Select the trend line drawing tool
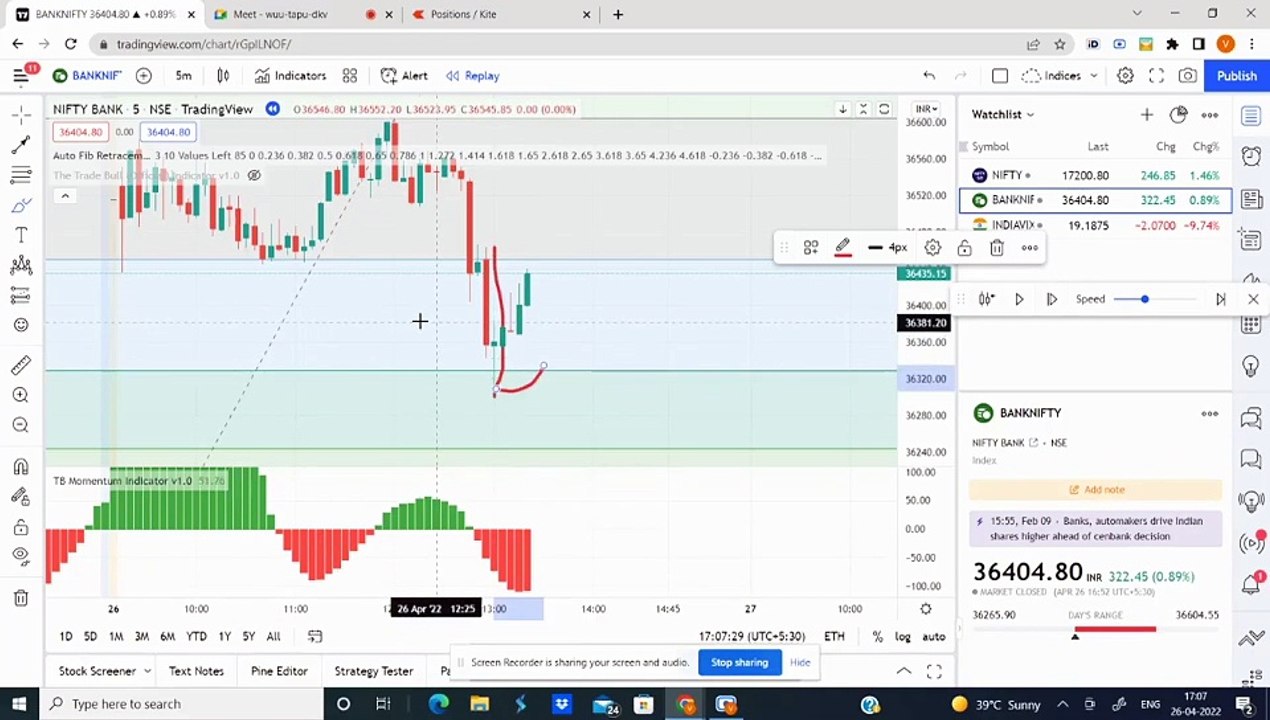This screenshot has width=1270, height=720. 20,146
